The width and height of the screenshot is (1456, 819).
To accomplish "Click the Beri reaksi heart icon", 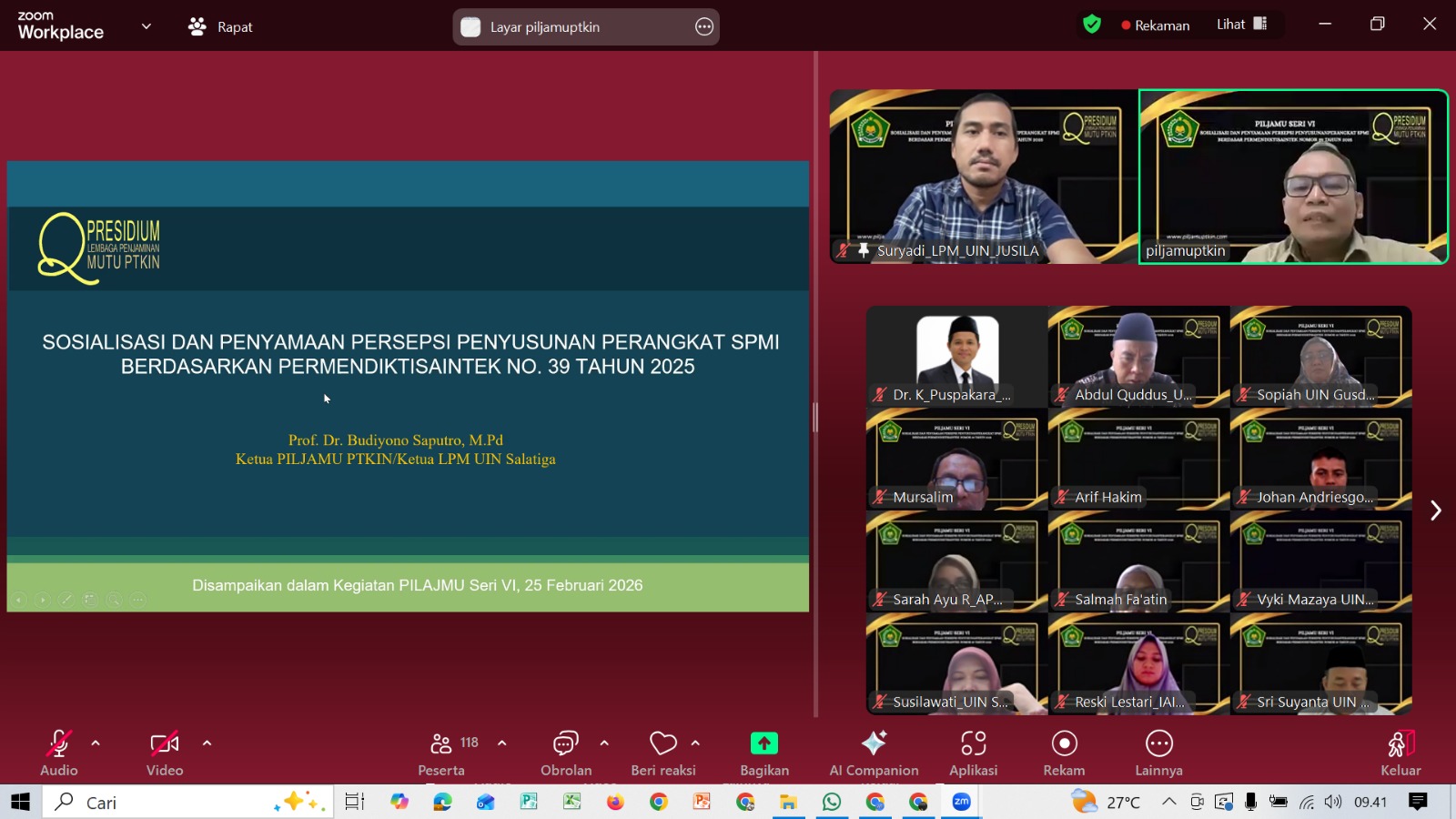I will click(662, 744).
